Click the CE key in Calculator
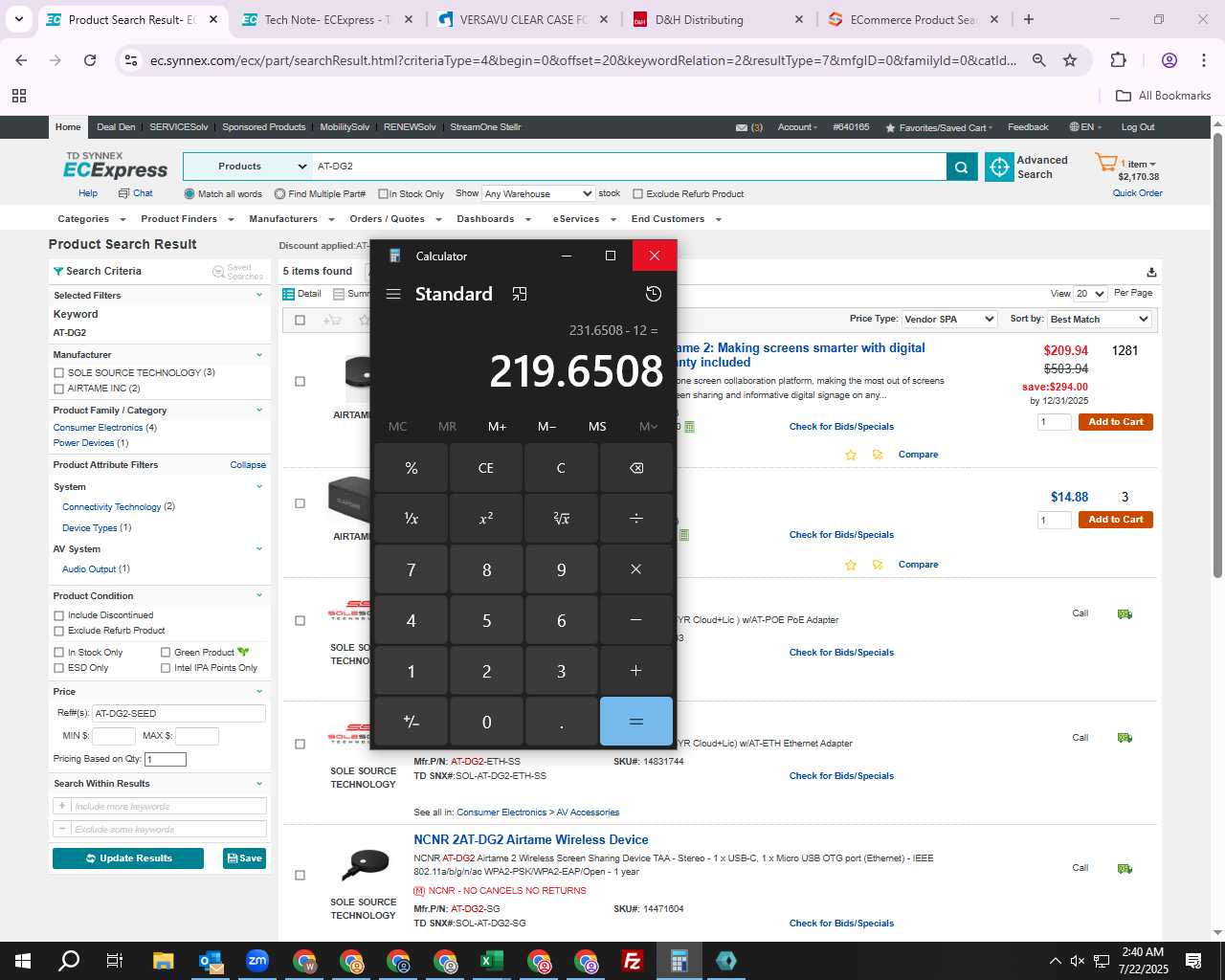The image size is (1225, 980). (486, 468)
